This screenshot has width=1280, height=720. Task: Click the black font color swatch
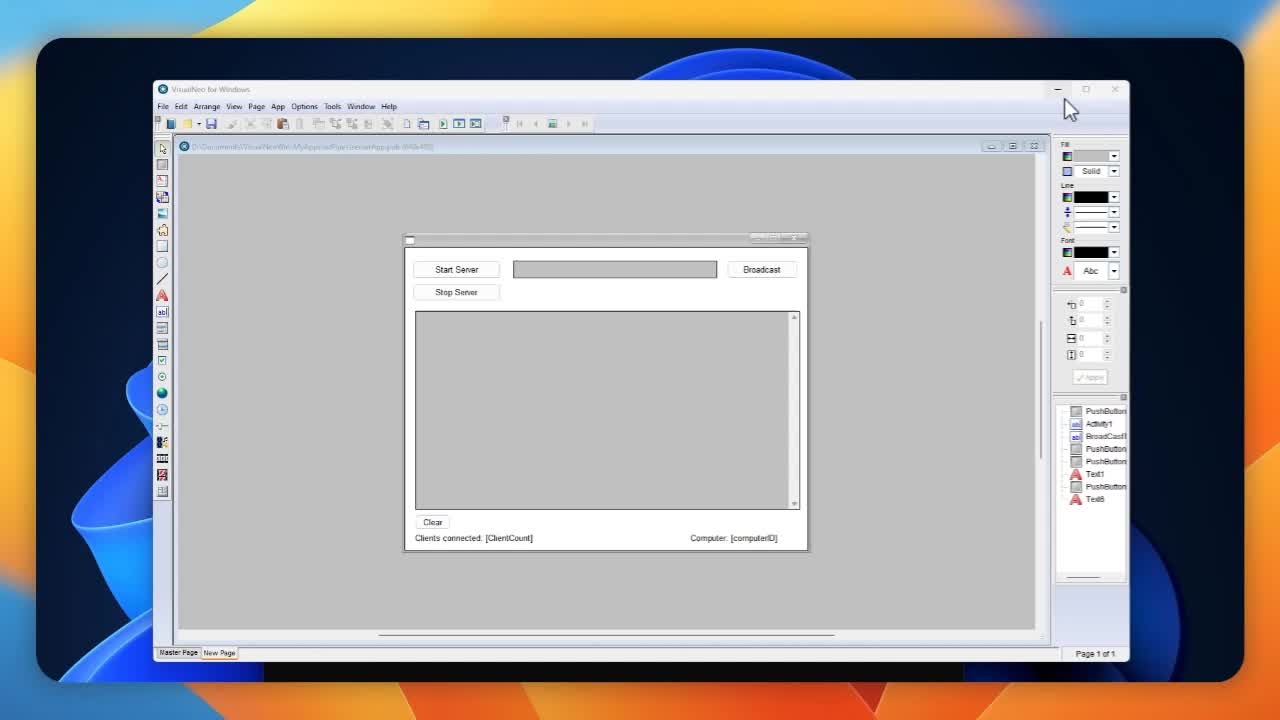(1090, 253)
